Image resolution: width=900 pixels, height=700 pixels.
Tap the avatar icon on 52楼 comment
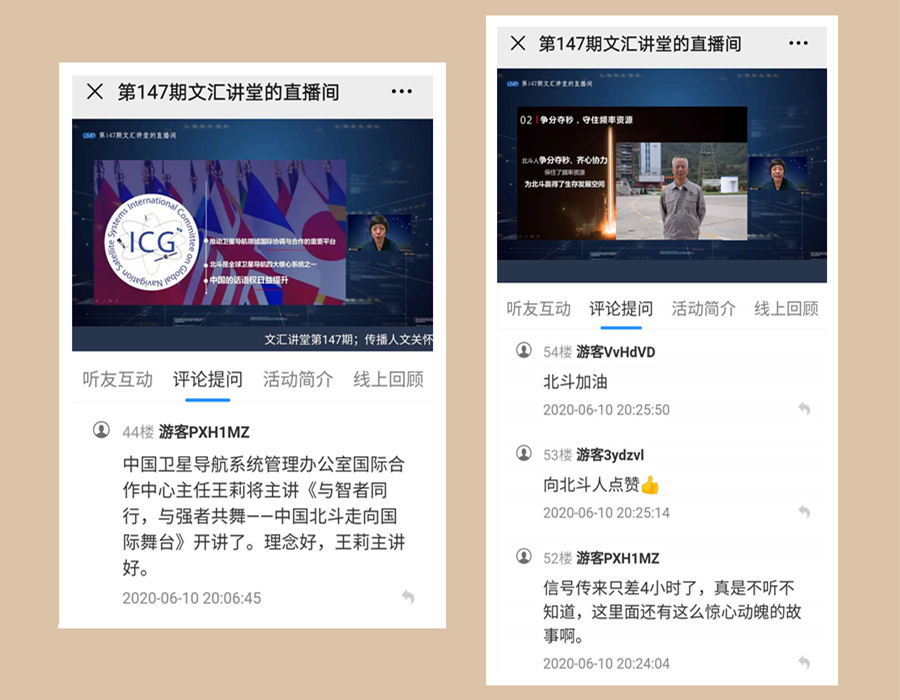[524, 556]
